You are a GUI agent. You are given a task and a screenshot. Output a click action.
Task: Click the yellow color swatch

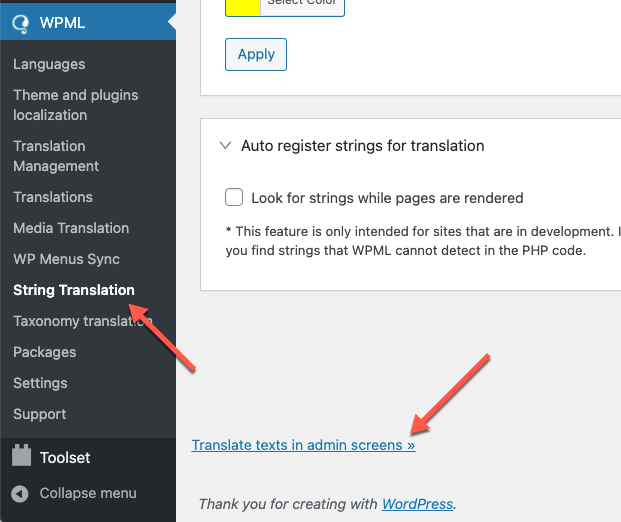click(243, 6)
